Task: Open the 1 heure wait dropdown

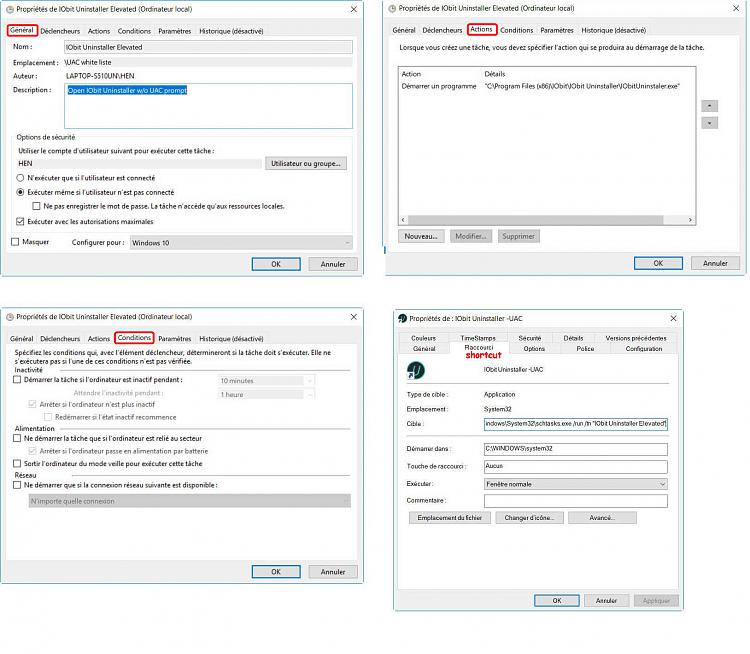Action: (x=266, y=395)
